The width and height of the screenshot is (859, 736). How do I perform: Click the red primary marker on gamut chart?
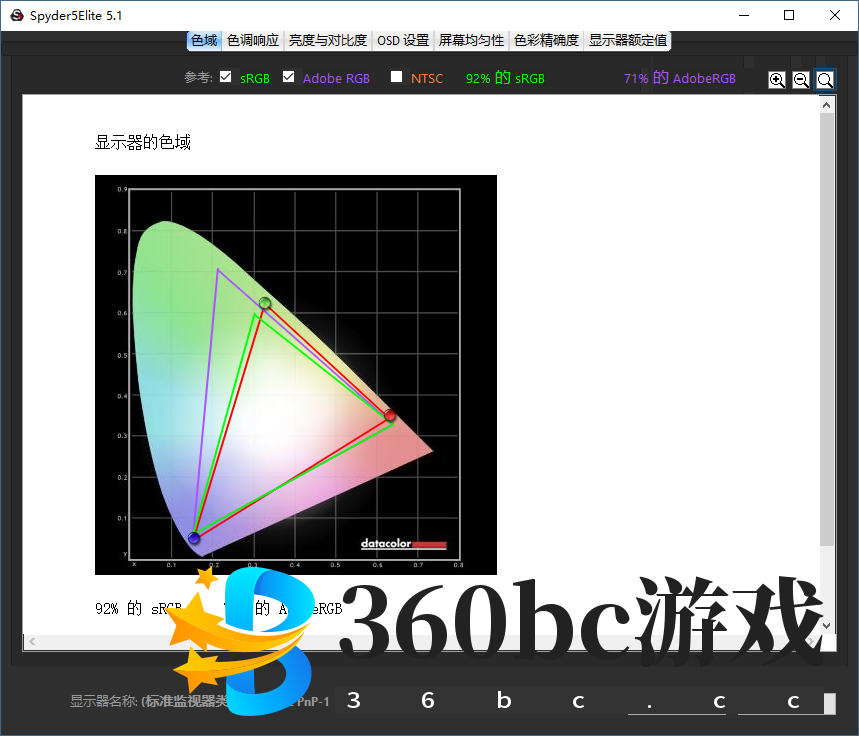tap(390, 415)
